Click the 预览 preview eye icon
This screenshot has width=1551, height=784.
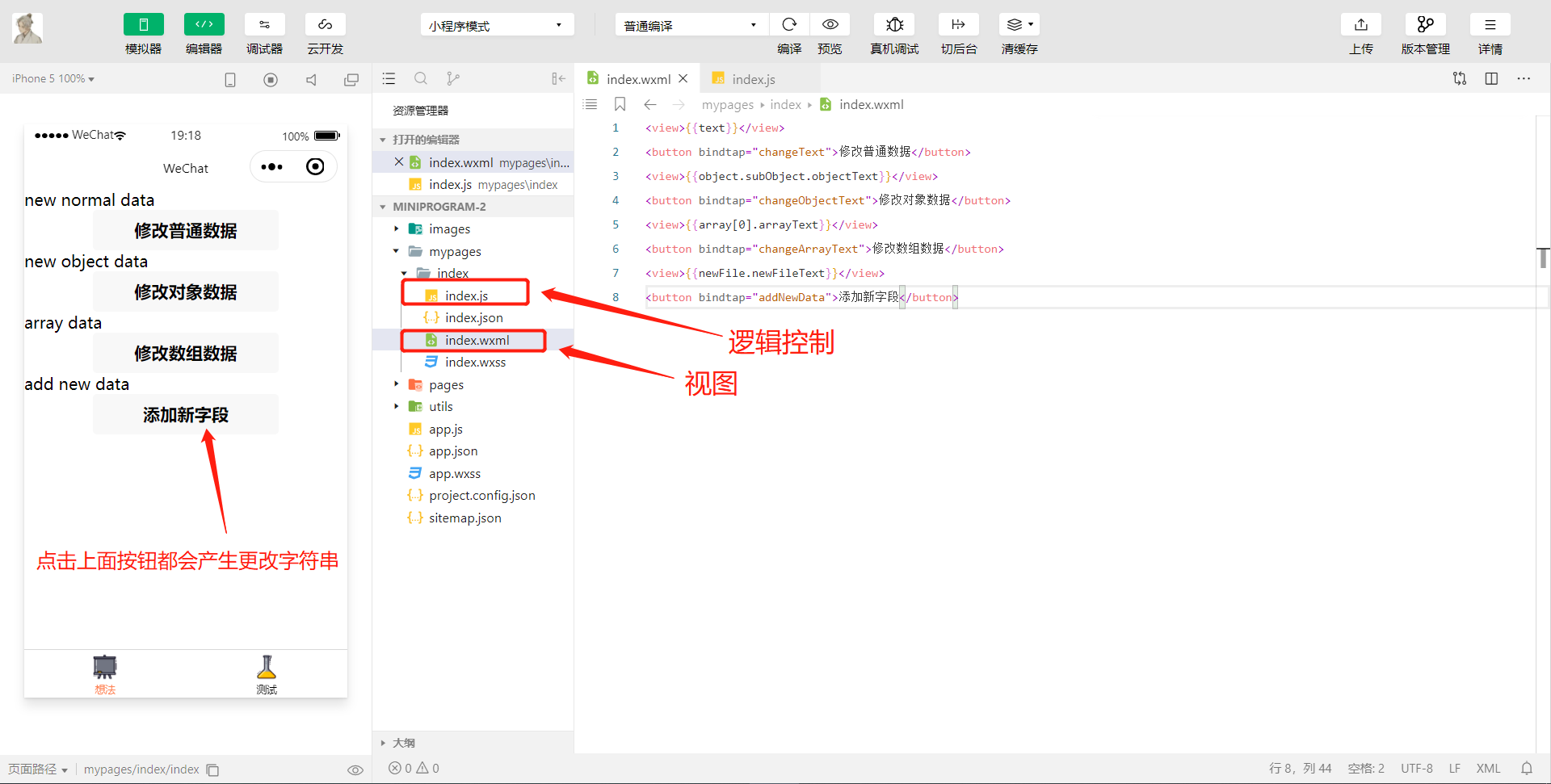(x=830, y=24)
